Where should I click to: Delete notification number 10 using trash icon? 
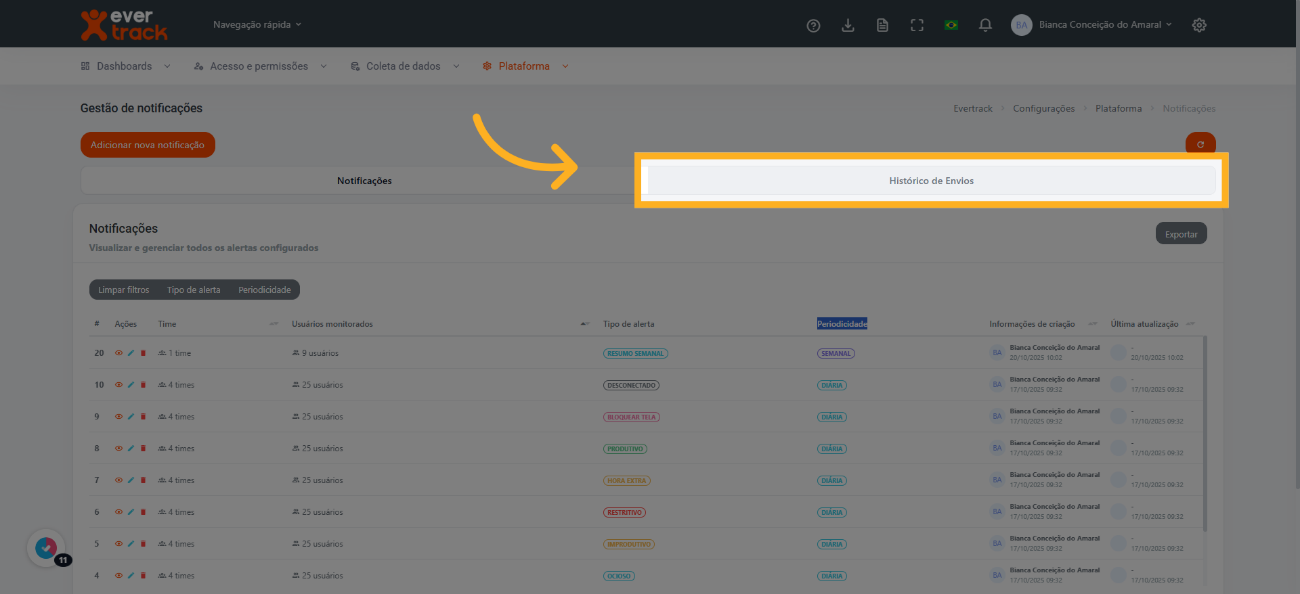pos(143,385)
